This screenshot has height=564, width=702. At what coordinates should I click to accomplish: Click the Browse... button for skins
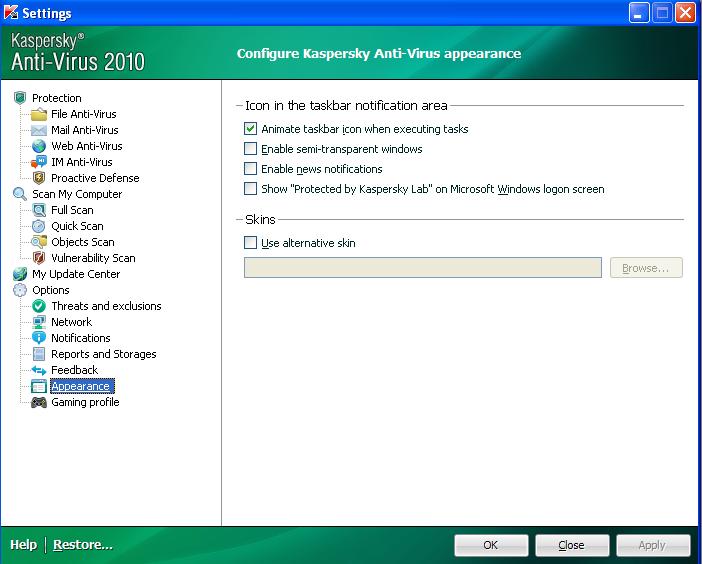coord(646,268)
